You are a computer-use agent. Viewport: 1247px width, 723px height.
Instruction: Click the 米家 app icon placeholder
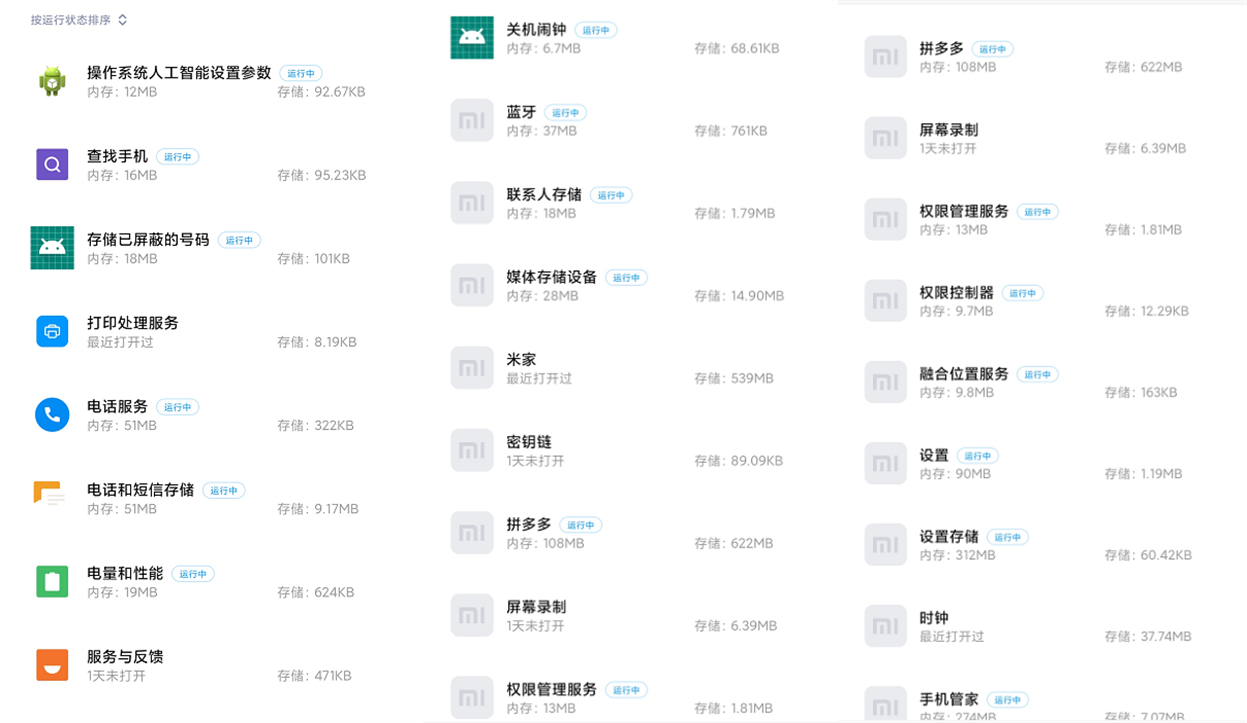(x=472, y=368)
